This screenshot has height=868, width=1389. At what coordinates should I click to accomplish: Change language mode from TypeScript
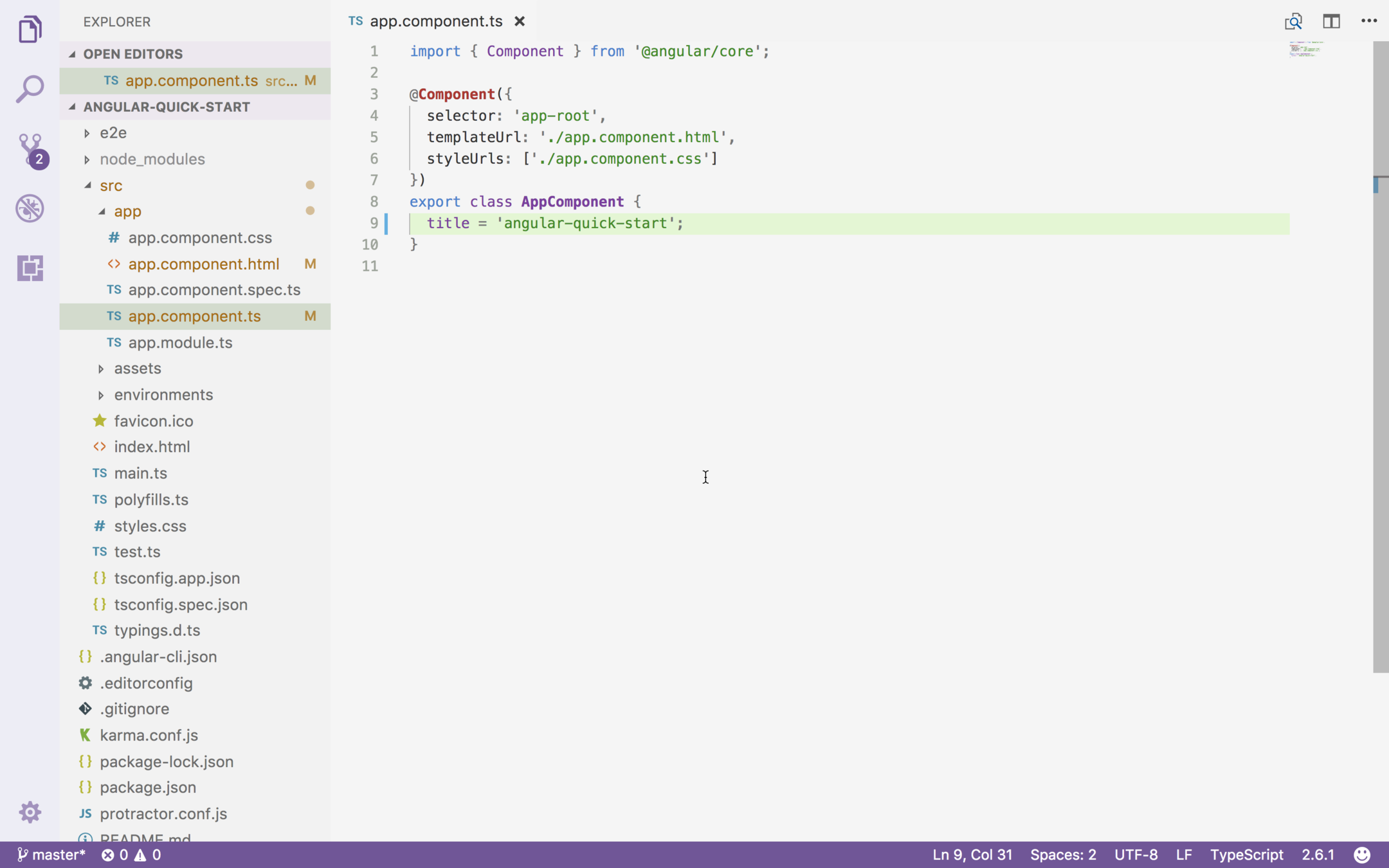1246,854
